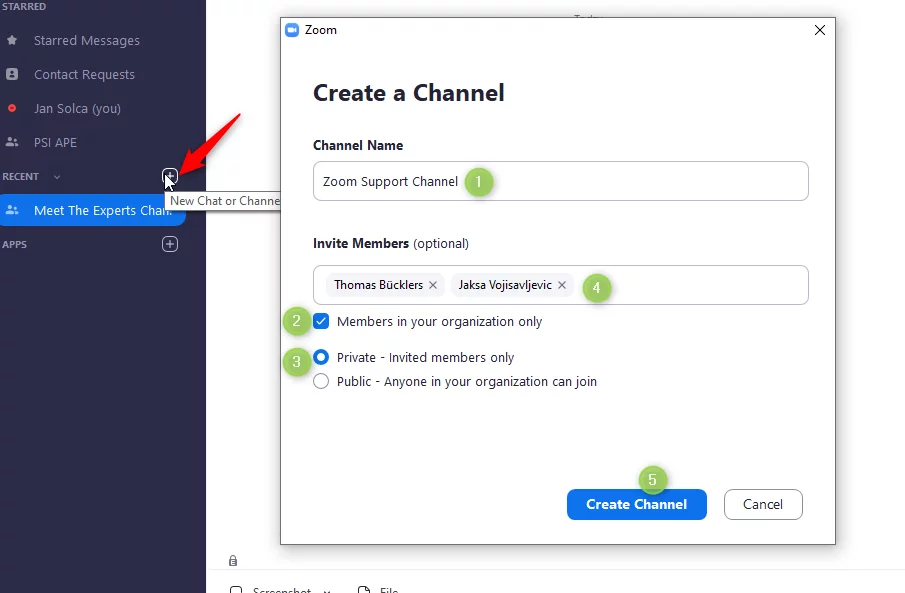Click inside the Invite Members field
Screen dimensions: 905x593
tap(700, 285)
